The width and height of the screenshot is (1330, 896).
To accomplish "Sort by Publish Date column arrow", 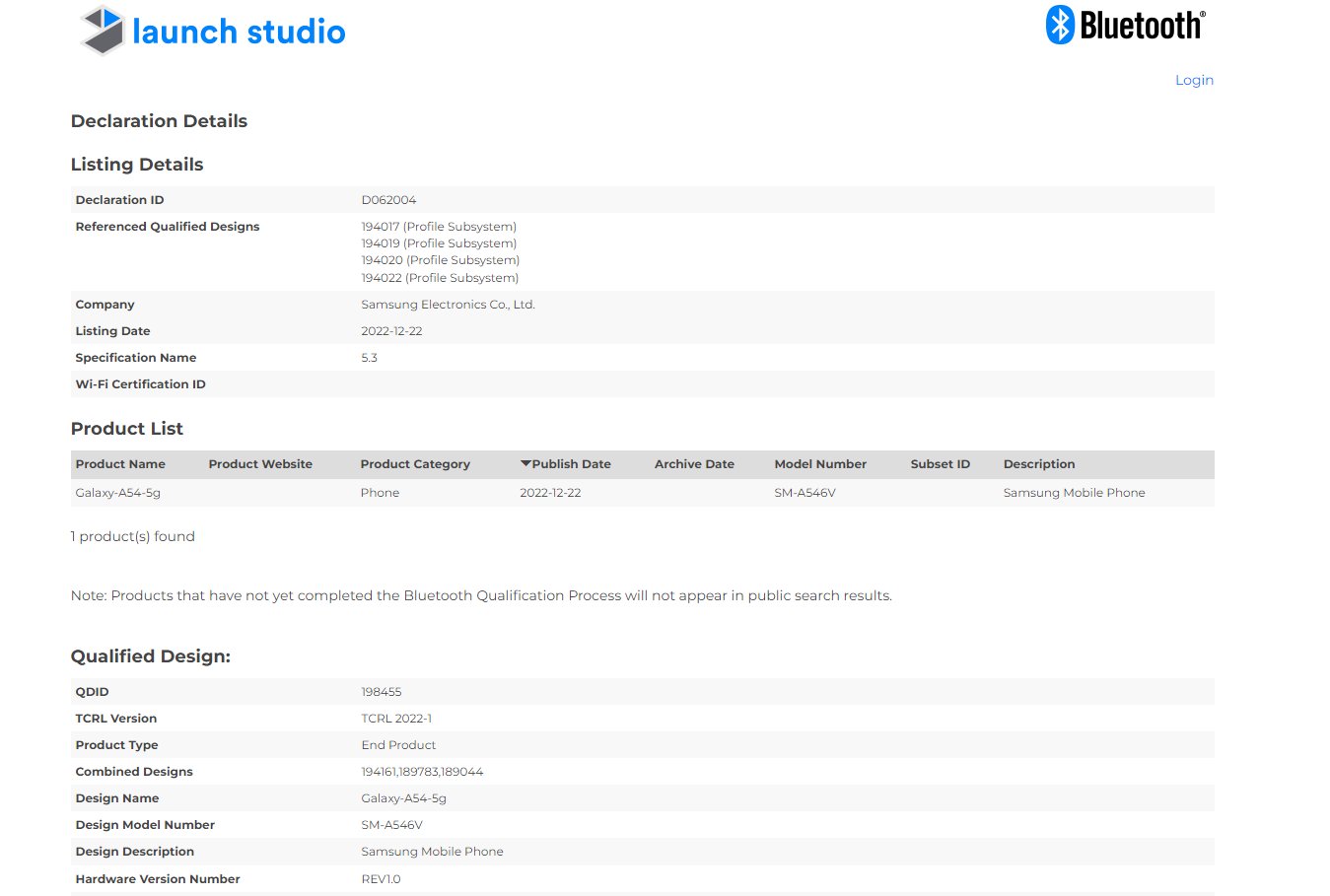I will pos(526,463).
